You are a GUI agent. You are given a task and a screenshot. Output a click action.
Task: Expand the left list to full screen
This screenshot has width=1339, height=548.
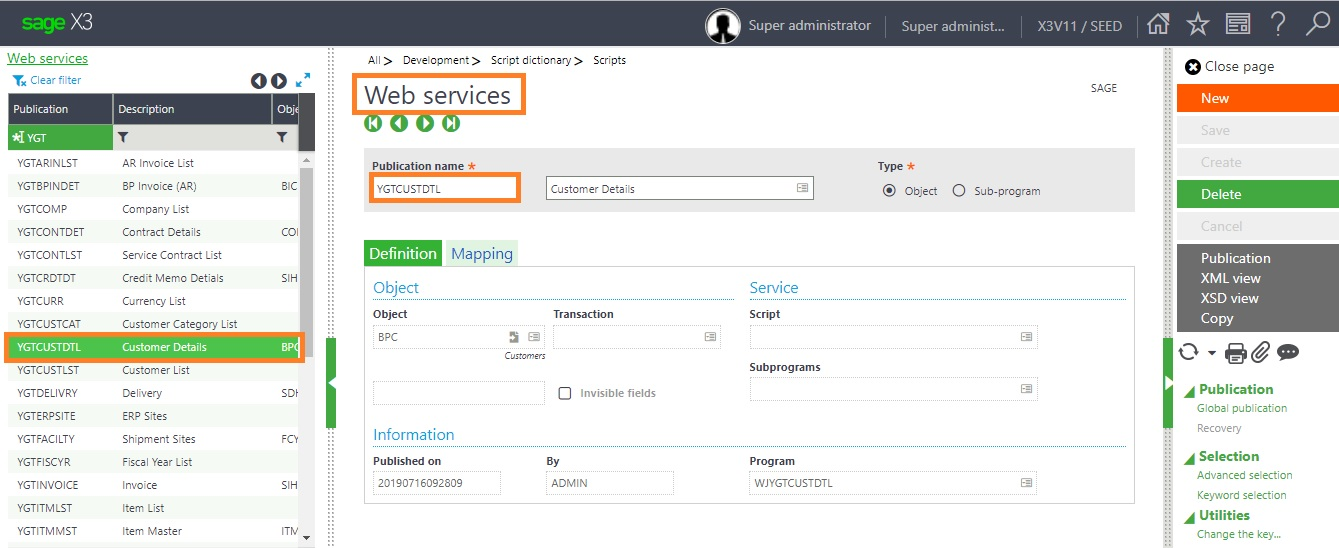pos(303,80)
